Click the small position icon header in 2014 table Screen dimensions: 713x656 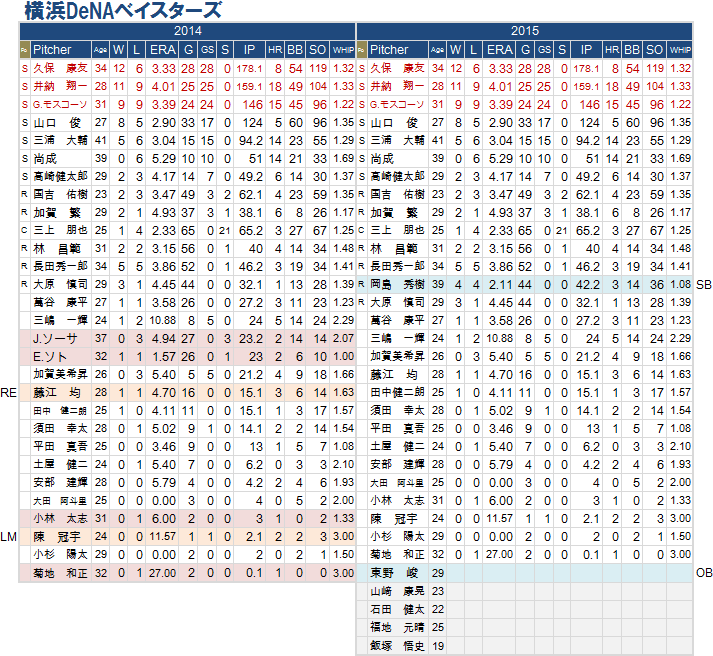pyautogui.click(x=25, y=50)
